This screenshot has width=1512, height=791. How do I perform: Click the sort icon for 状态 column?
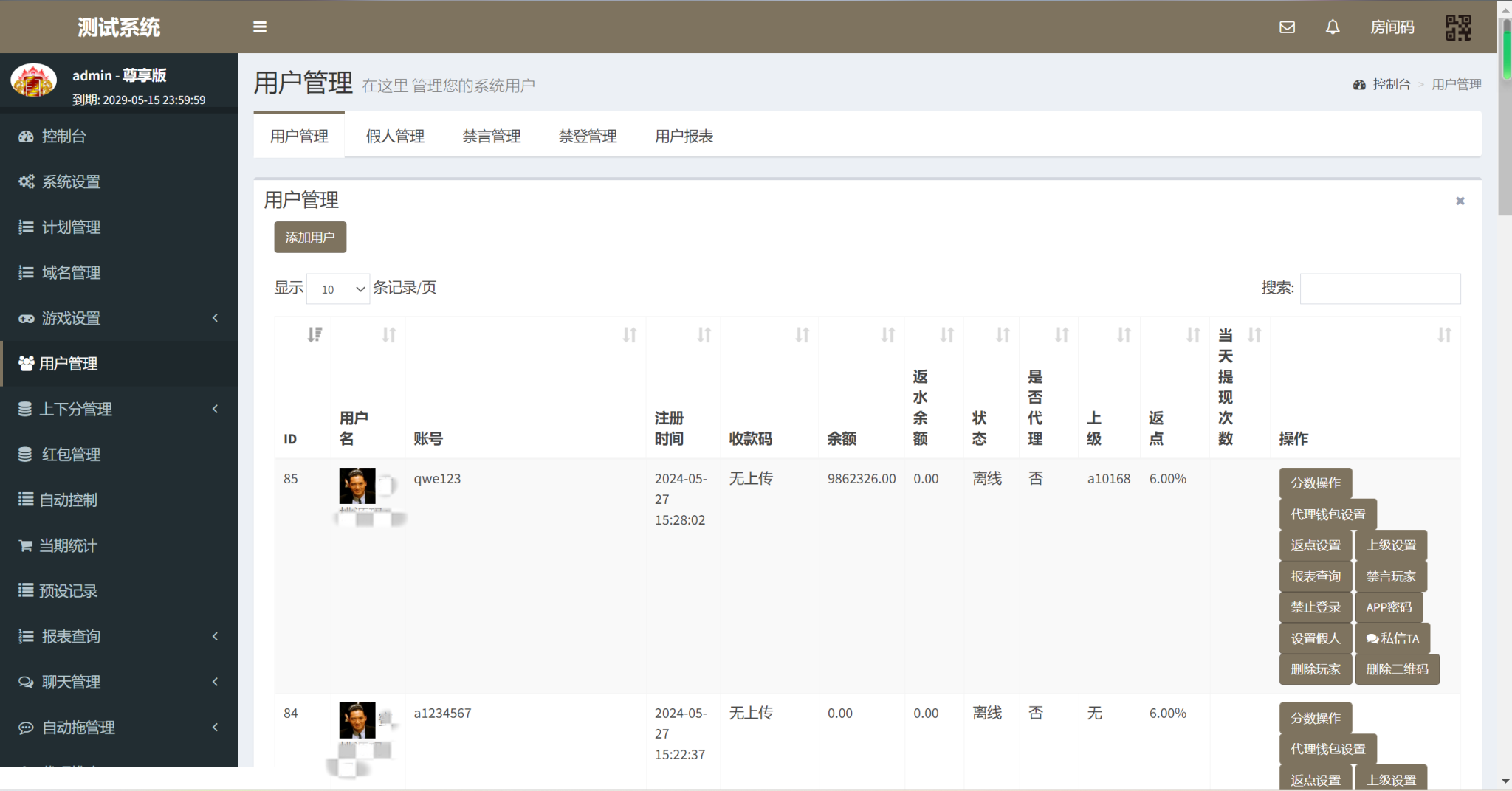click(1003, 335)
